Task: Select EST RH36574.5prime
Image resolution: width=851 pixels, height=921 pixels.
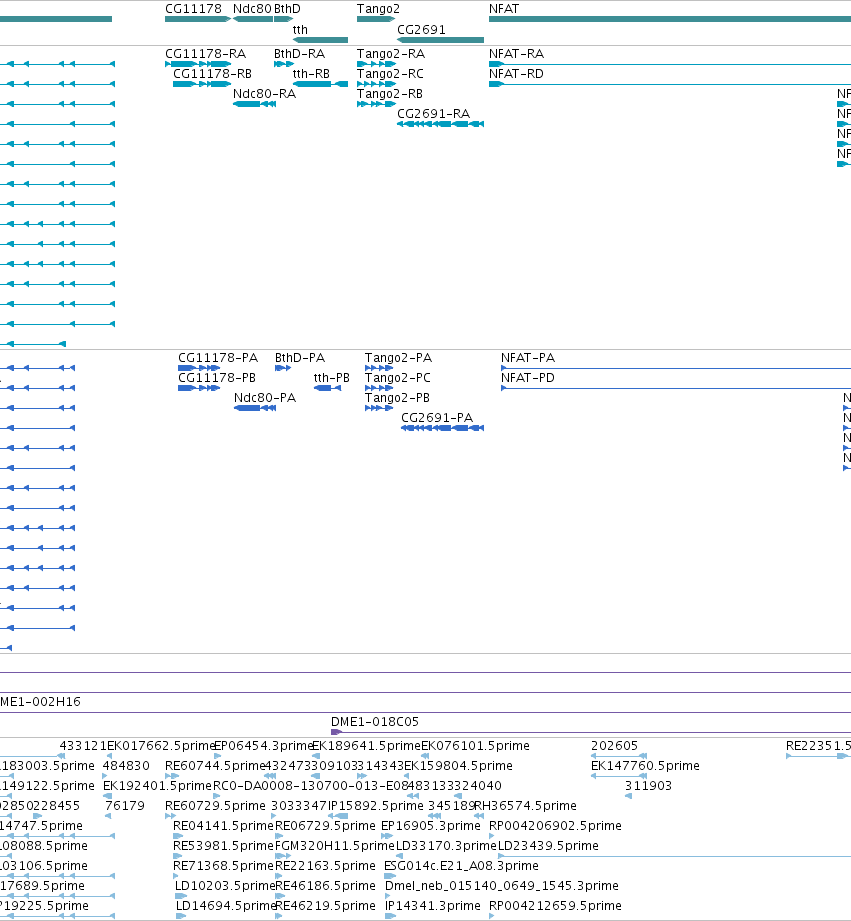Action: (525, 806)
